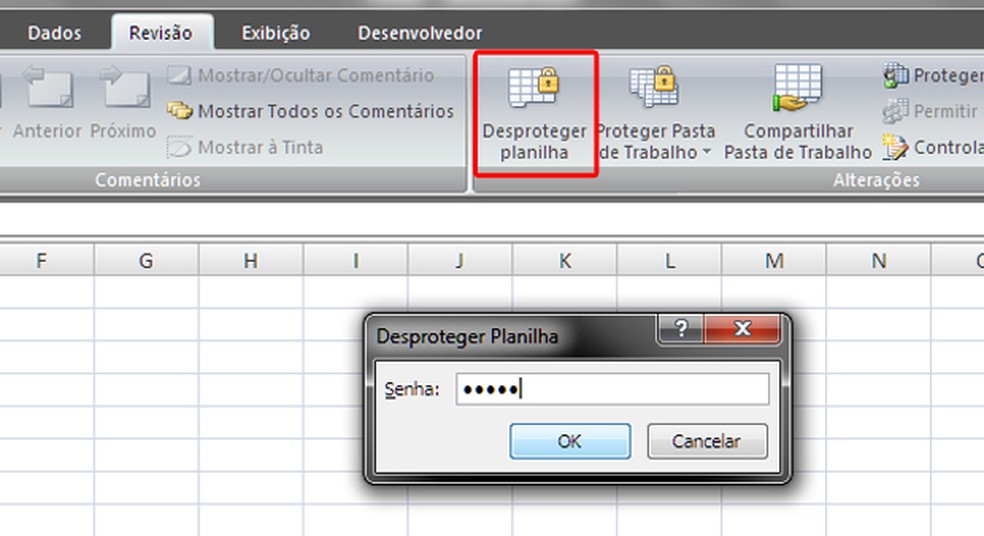Close the Desproteger Planilha dialog
The width and height of the screenshot is (984, 536).
pos(742,328)
